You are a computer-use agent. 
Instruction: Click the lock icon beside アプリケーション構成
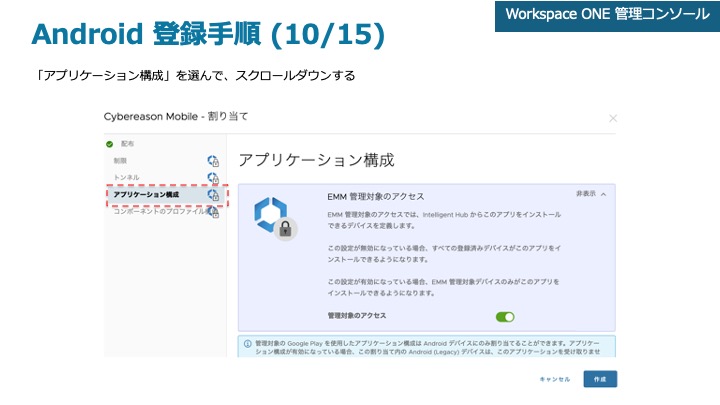click(213, 195)
